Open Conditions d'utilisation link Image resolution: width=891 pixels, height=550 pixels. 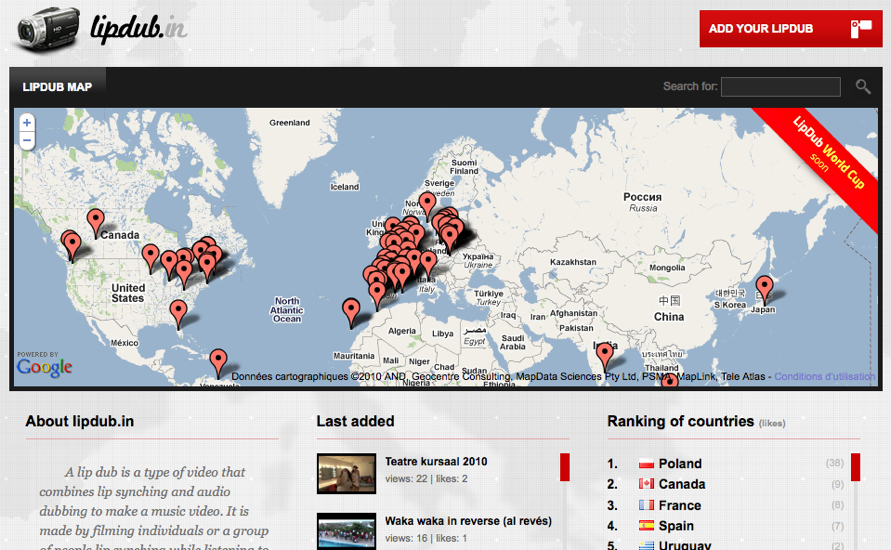[825, 377]
